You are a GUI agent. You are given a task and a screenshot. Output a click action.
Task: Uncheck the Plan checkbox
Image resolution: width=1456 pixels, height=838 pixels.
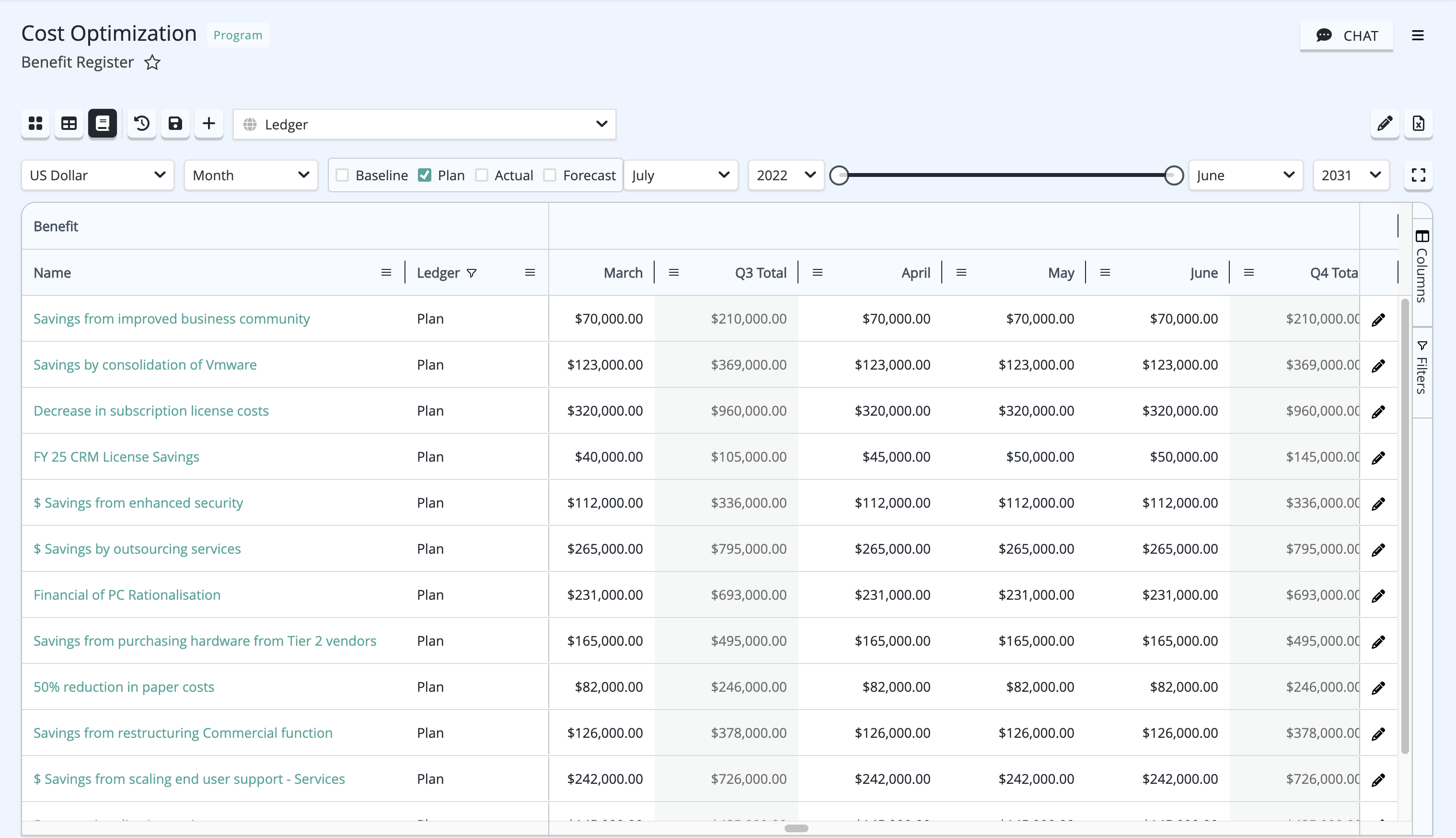425,175
